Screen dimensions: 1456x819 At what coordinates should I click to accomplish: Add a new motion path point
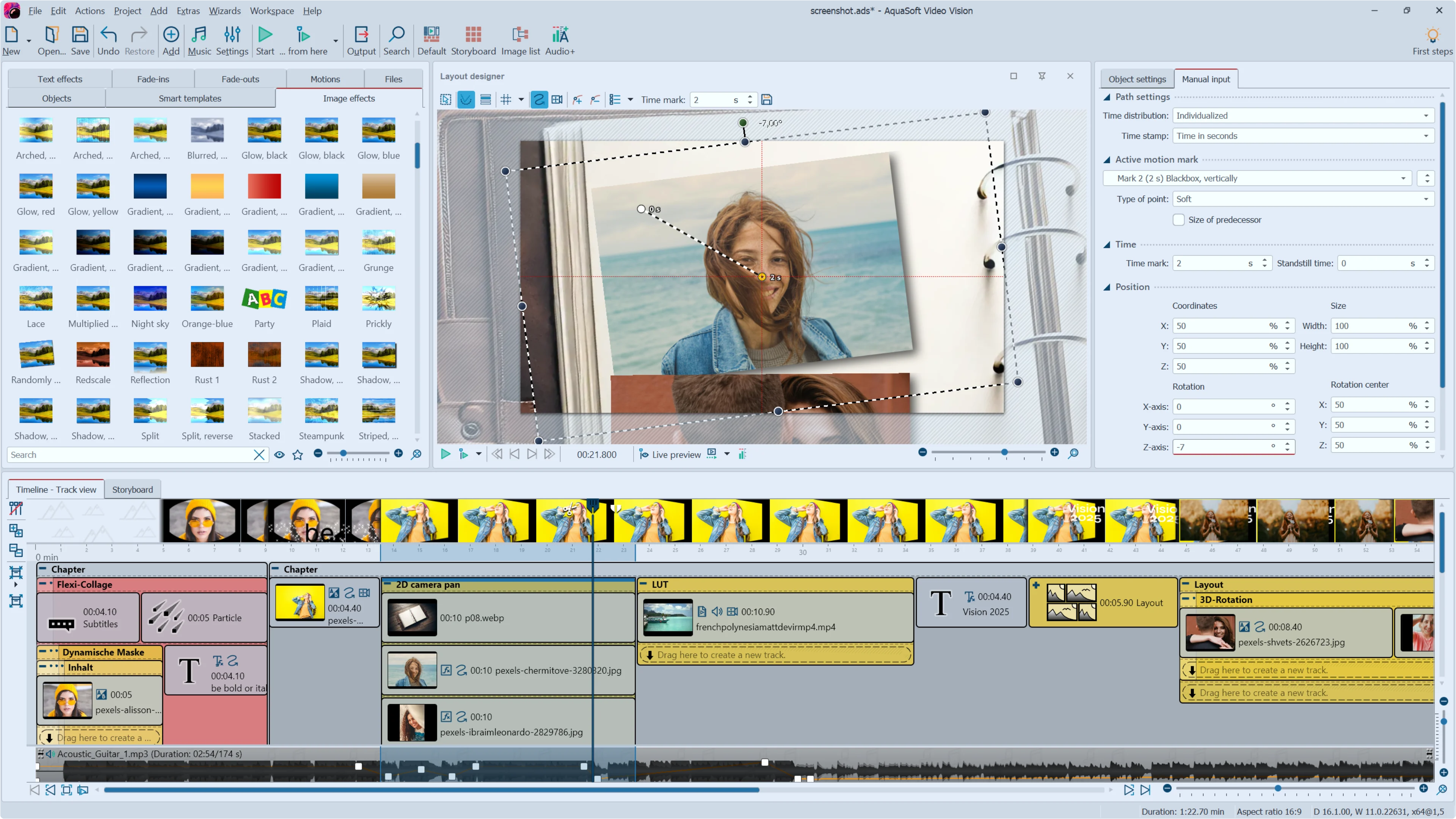[577, 99]
